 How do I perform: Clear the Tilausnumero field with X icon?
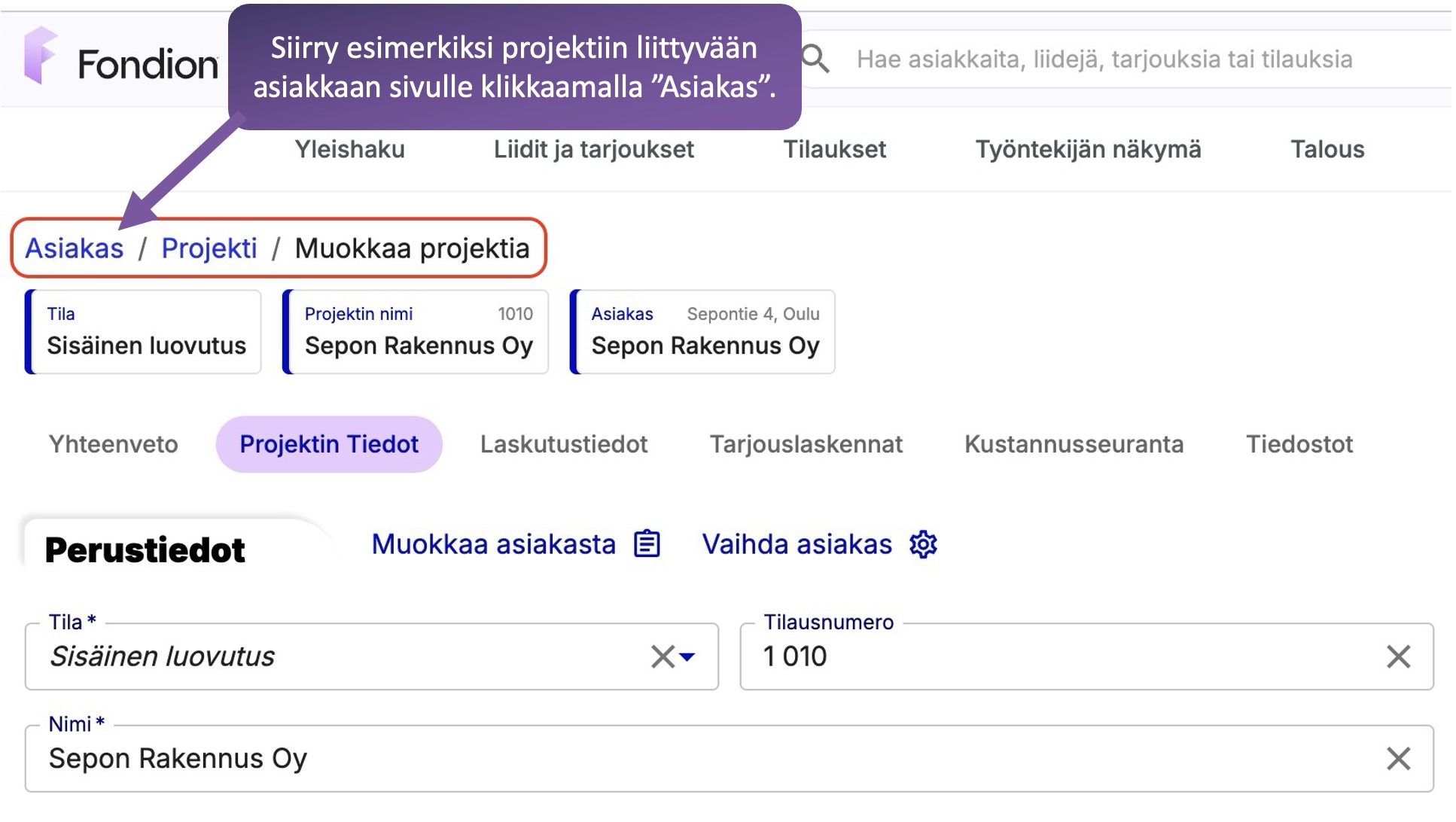[x=1398, y=656]
